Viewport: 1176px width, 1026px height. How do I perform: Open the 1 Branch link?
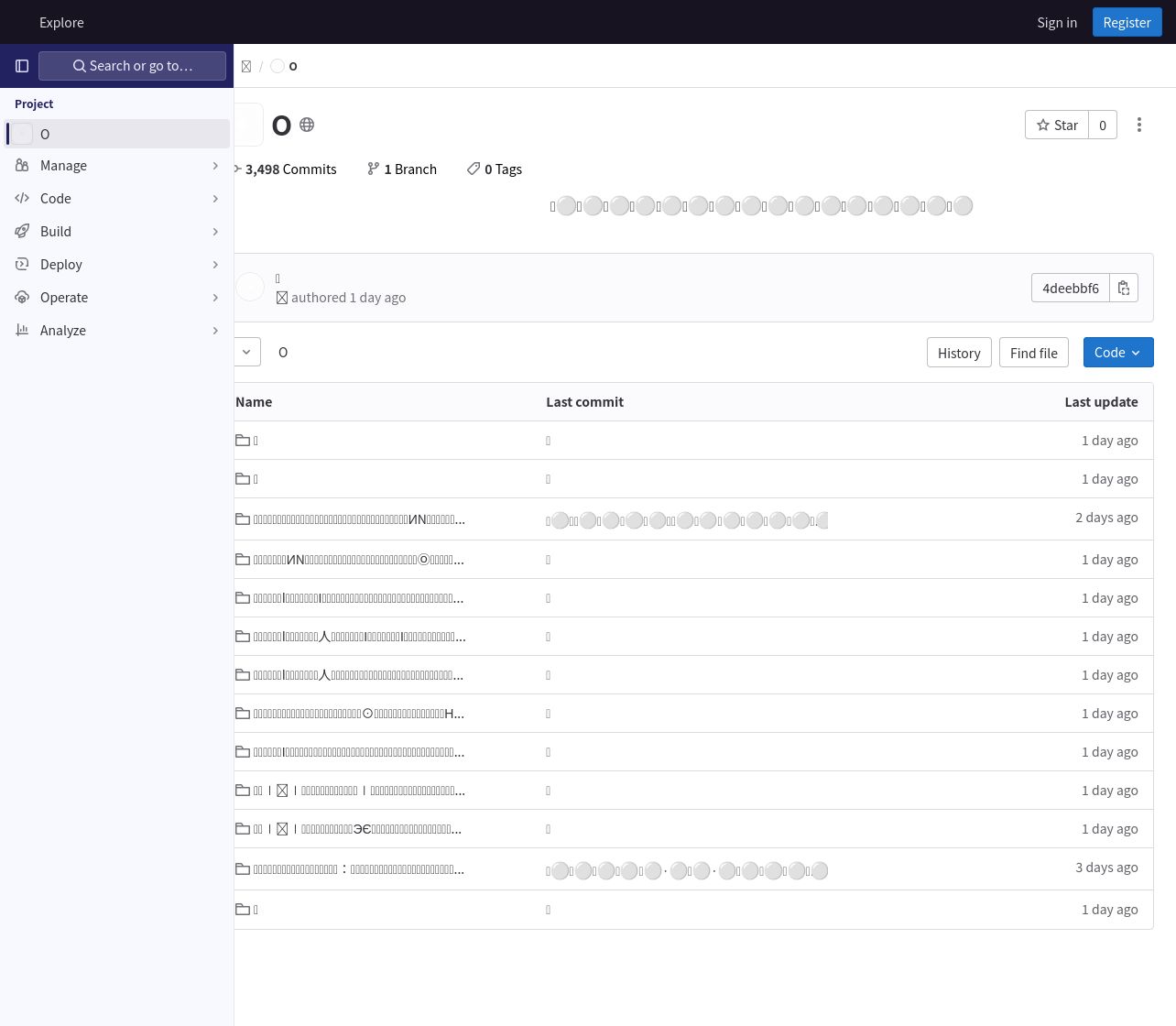402,169
